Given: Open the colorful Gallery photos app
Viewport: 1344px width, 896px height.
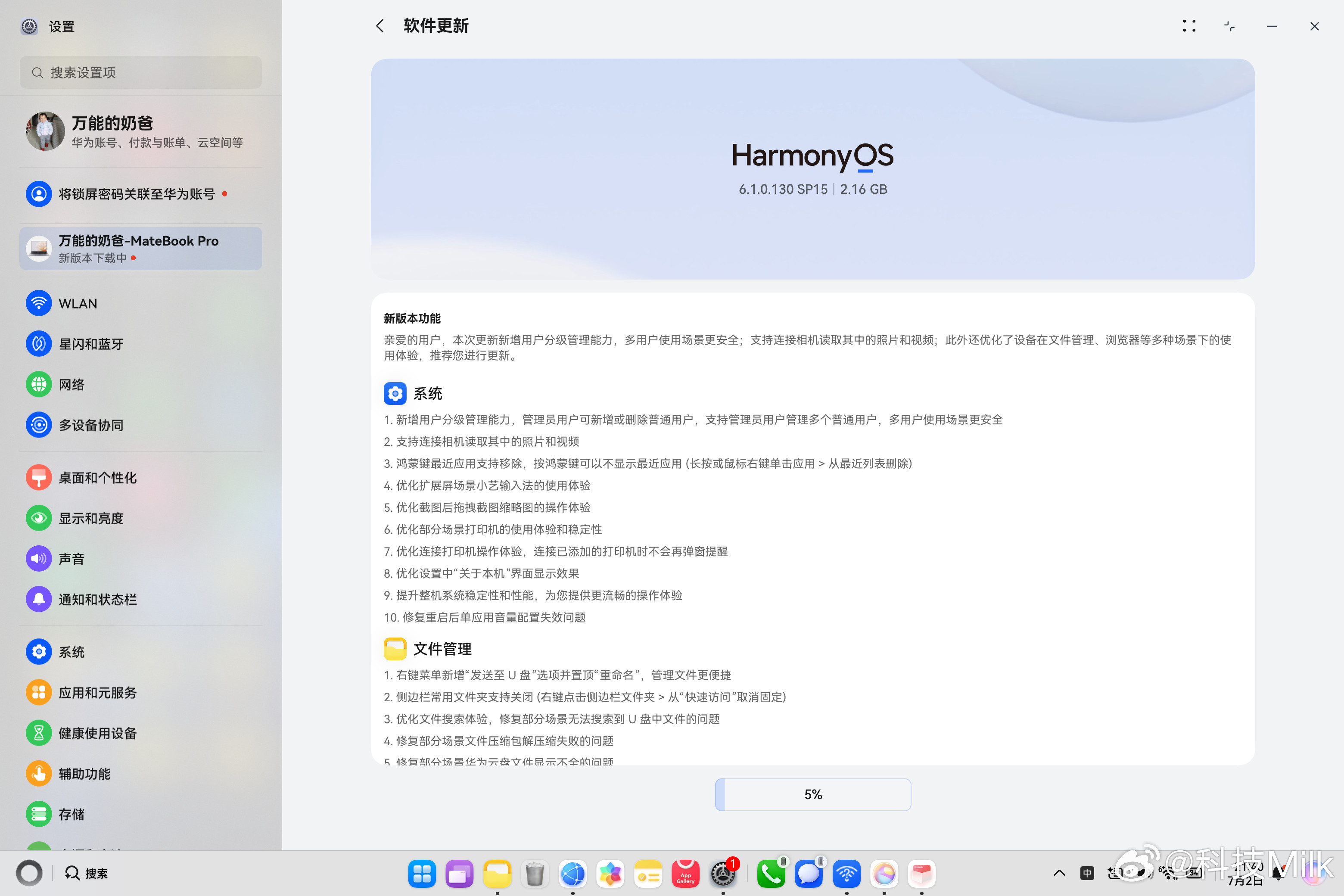Looking at the screenshot, I should [610, 874].
